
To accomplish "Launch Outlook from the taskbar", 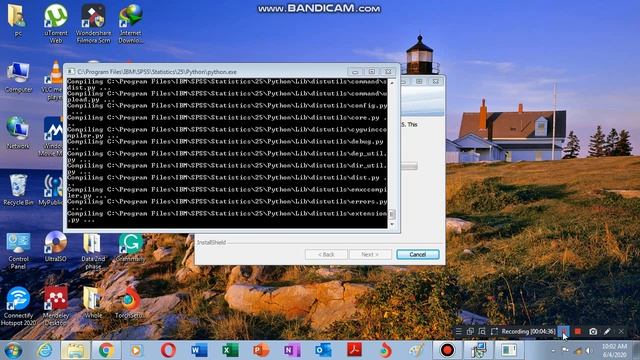I will point(323,350).
